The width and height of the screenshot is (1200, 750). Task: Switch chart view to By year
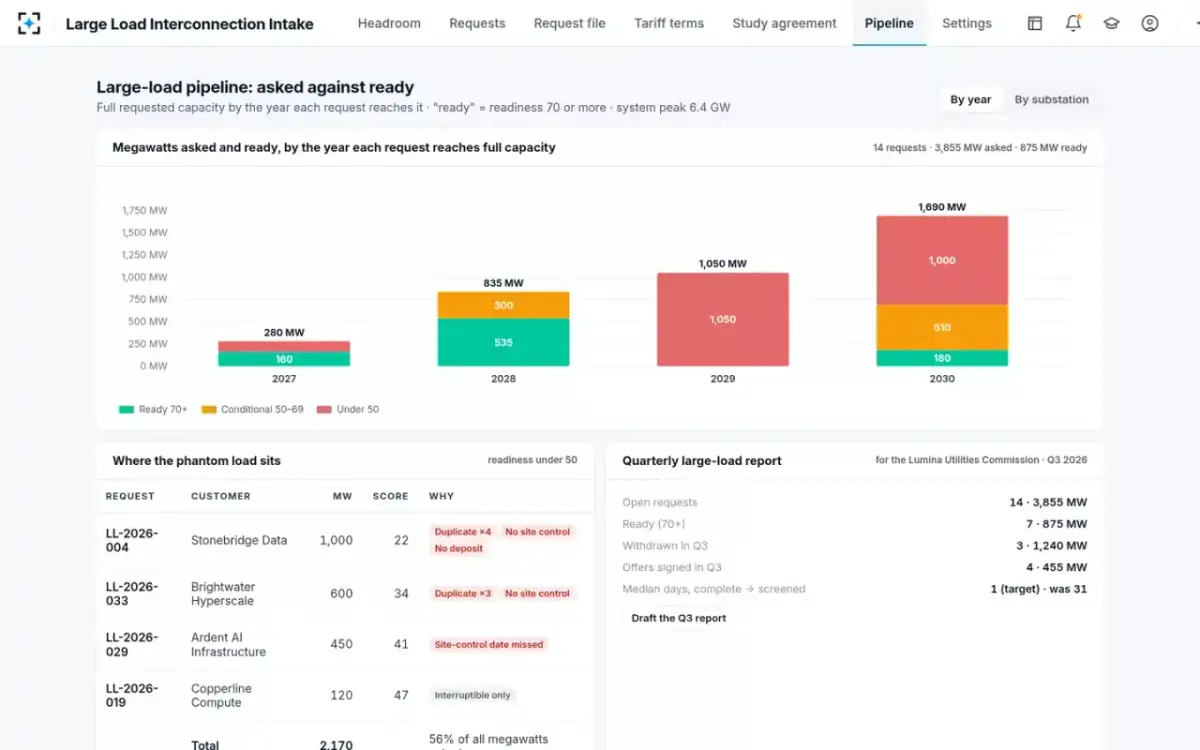coord(970,99)
